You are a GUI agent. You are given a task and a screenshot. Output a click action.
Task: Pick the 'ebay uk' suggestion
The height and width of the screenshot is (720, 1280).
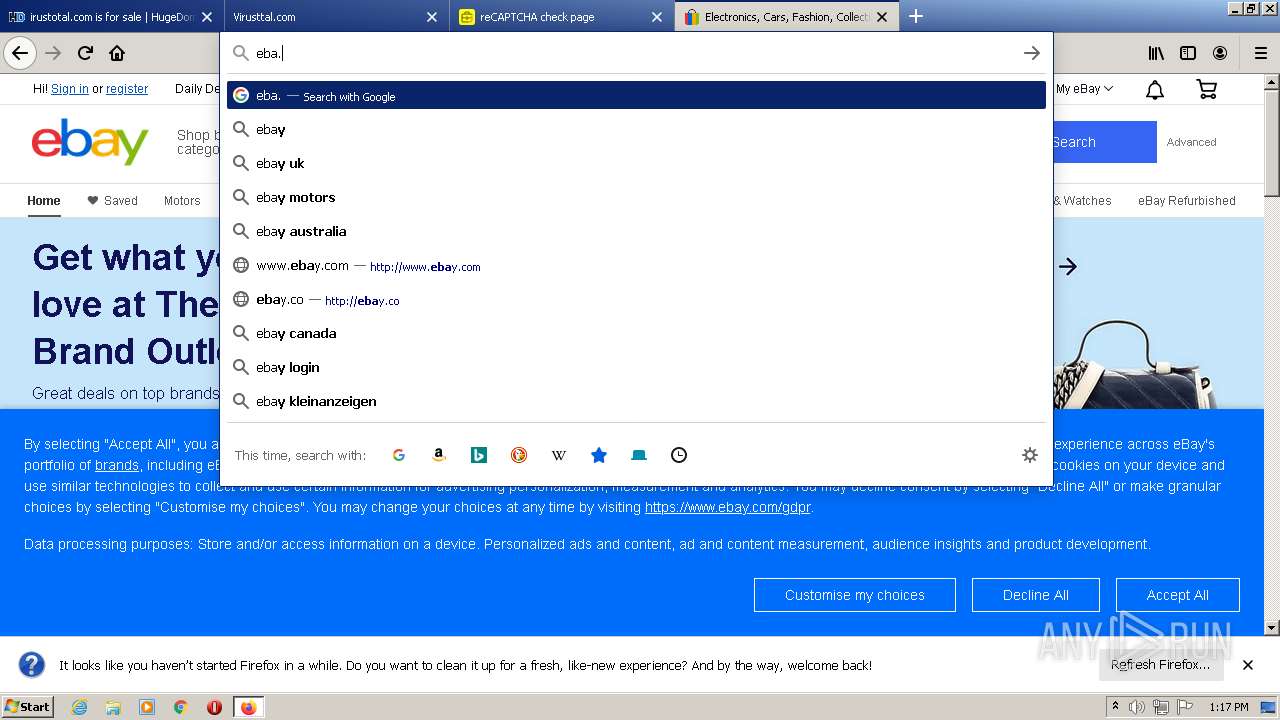[x=636, y=163]
